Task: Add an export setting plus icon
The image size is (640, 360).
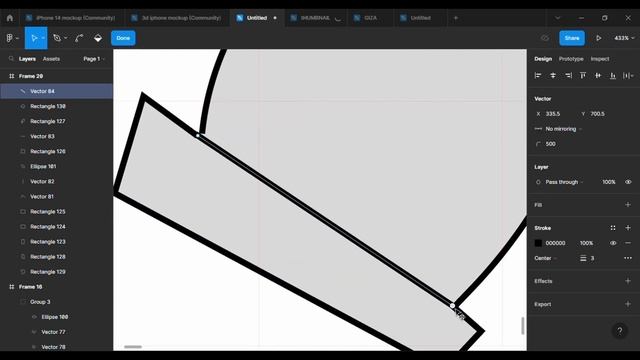Action: coord(628,304)
